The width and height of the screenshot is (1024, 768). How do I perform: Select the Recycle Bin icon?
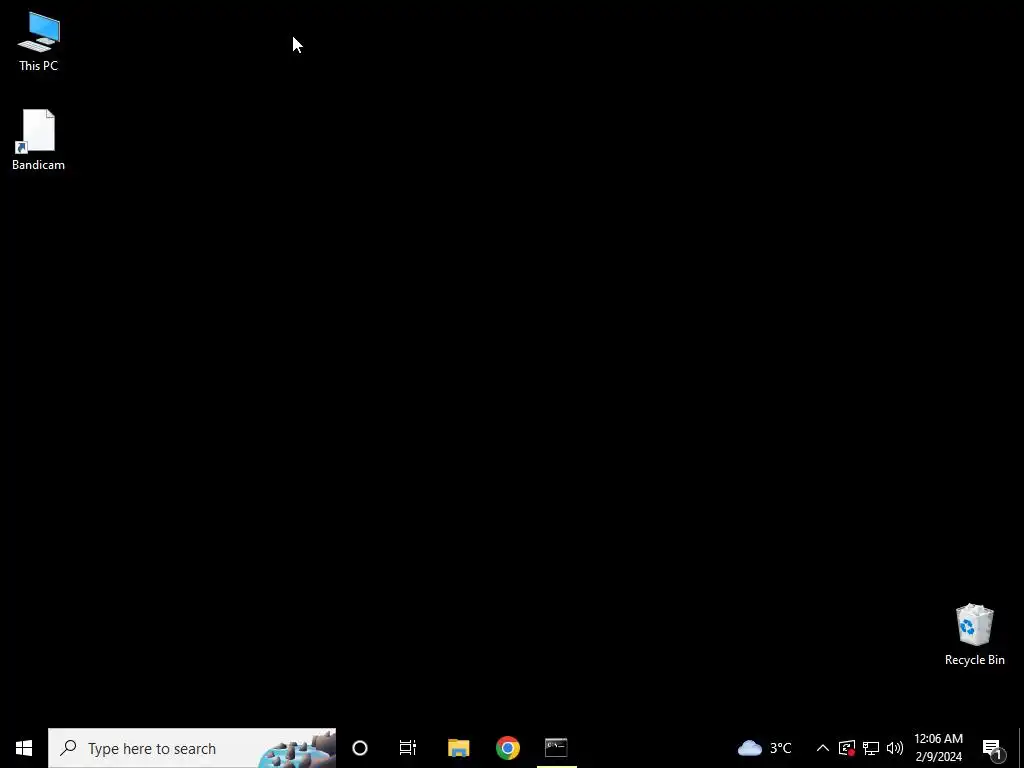[x=974, y=635]
